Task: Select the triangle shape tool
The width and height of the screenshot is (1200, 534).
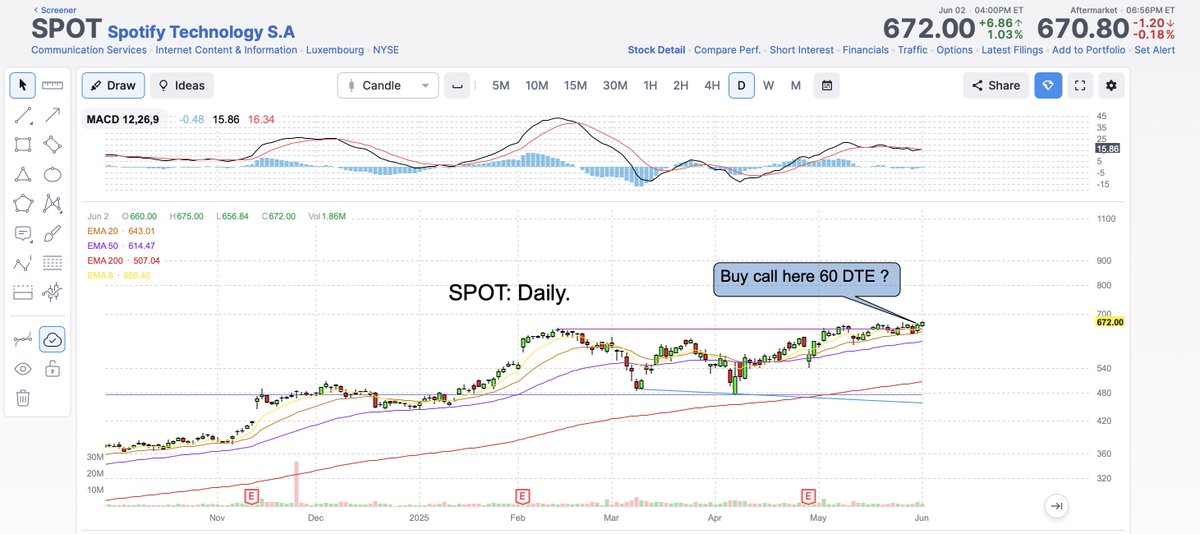Action: pos(23,174)
